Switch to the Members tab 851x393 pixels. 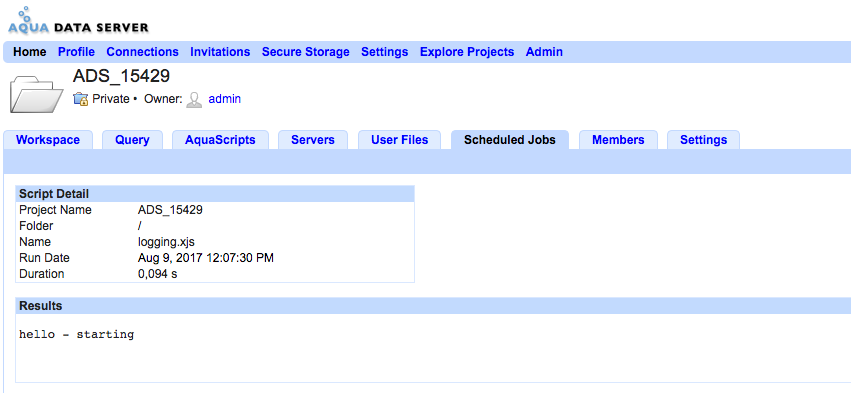click(x=618, y=140)
